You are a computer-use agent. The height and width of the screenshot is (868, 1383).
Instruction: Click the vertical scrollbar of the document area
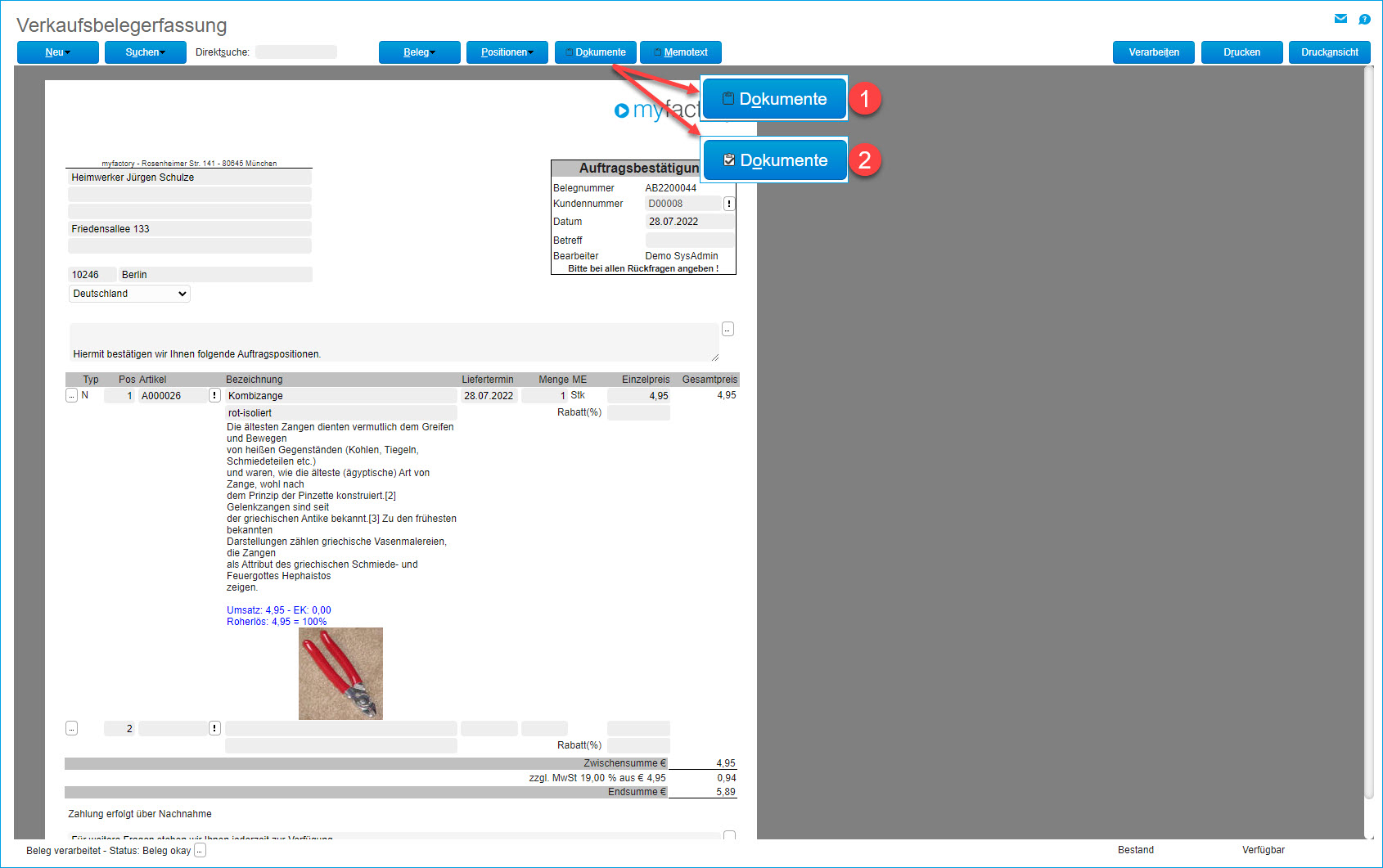1368,431
